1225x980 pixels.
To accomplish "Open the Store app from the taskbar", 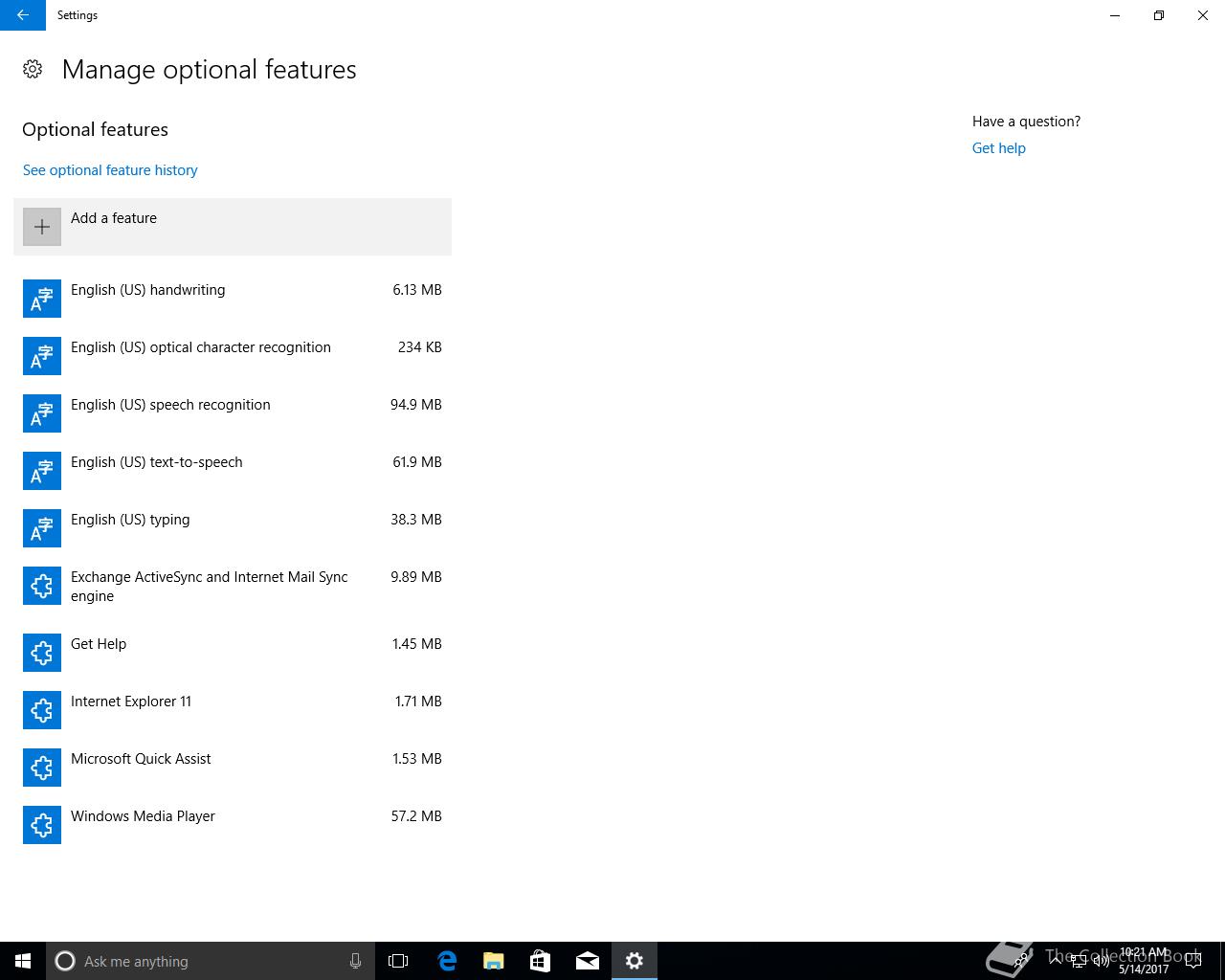I will 541,961.
